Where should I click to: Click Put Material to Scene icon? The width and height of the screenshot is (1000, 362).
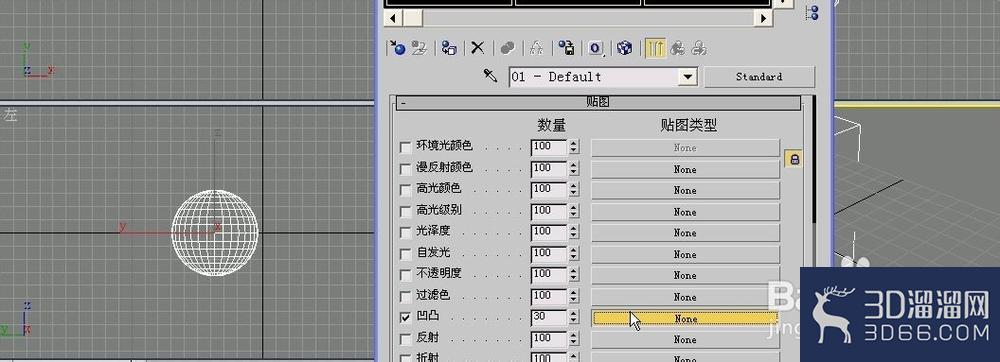click(x=419, y=48)
